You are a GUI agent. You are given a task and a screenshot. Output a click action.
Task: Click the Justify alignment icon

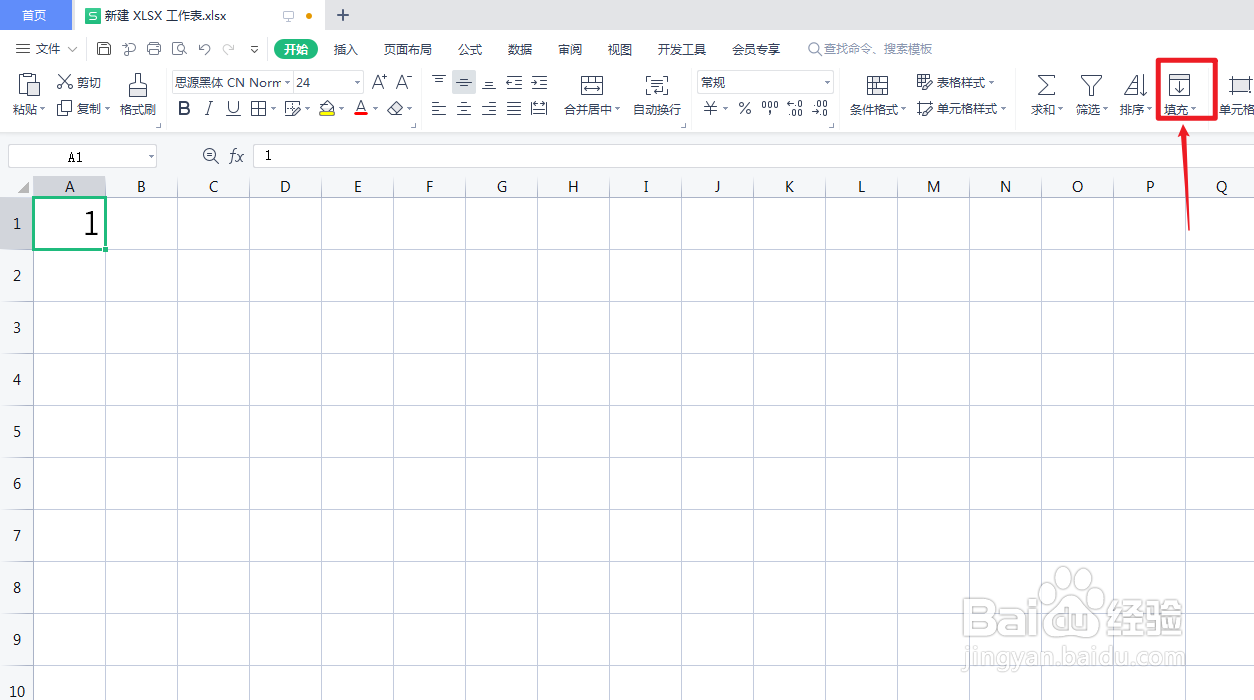click(514, 109)
